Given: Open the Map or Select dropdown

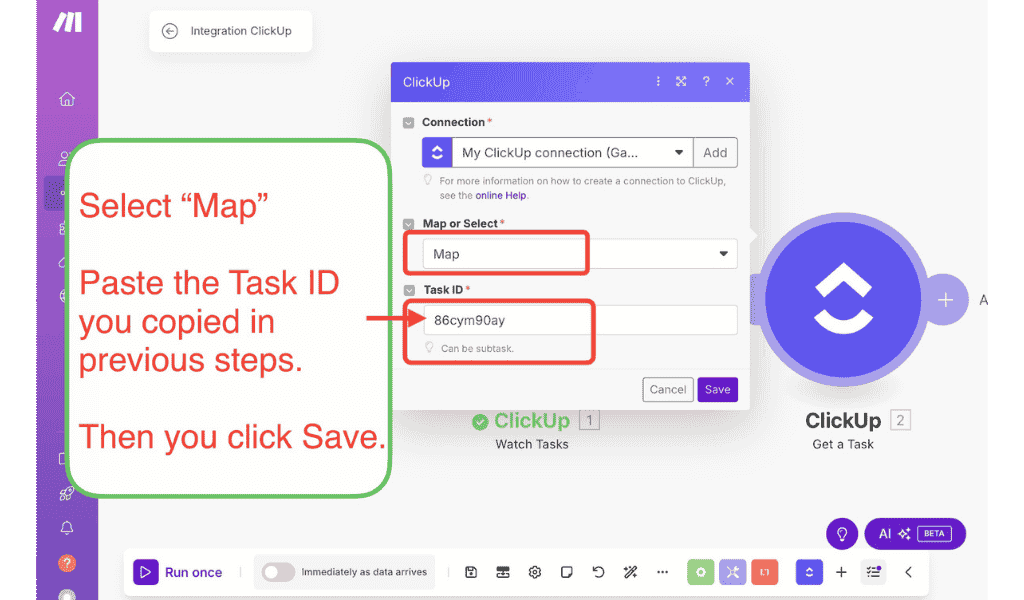Looking at the screenshot, I should (x=580, y=254).
